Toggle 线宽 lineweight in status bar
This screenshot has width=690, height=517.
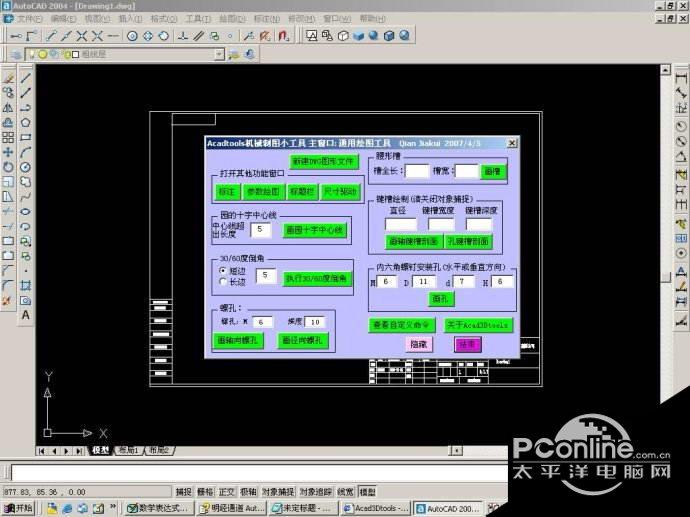(345, 492)
